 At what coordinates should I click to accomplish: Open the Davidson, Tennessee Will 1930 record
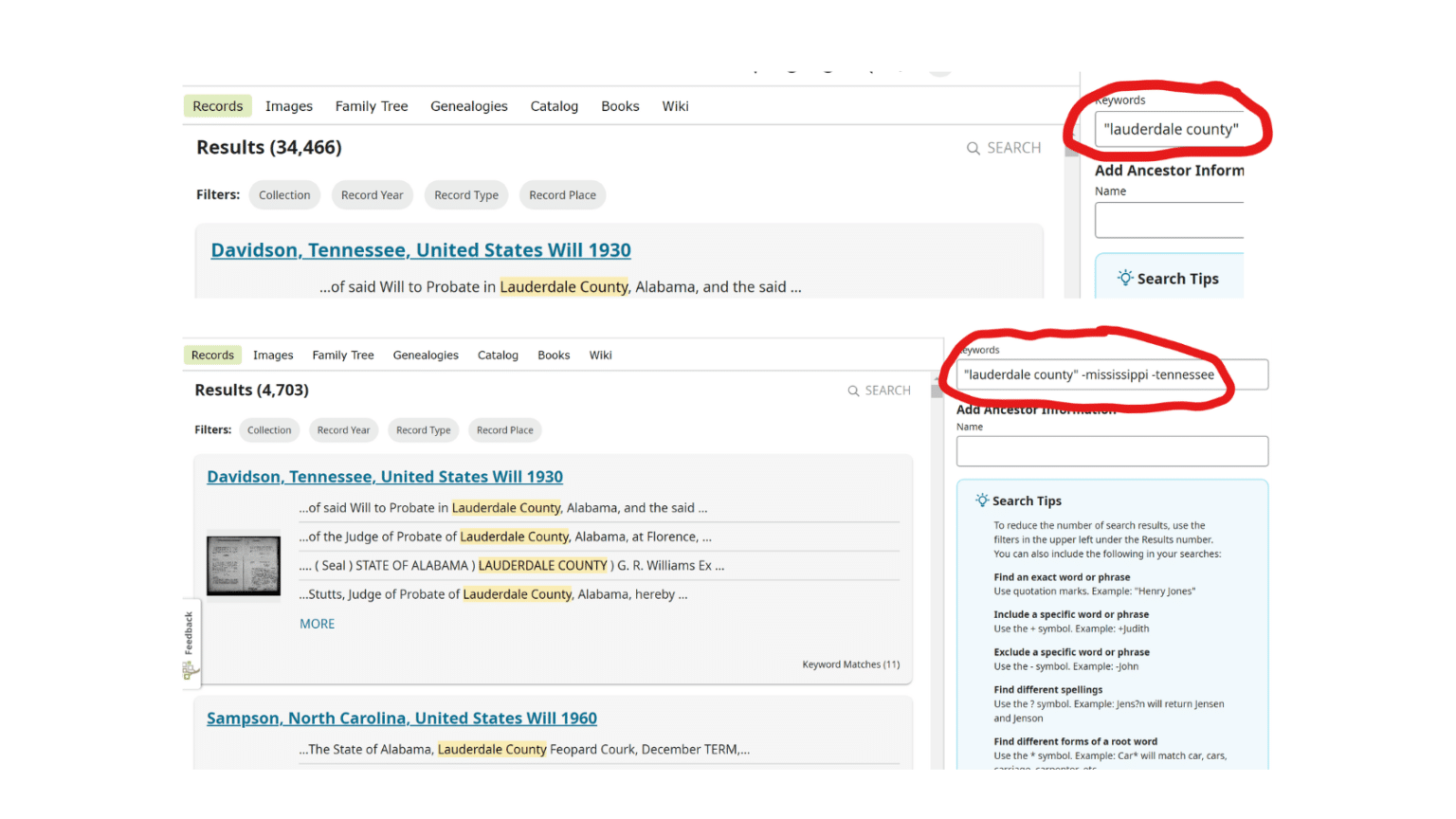(x=385, y=476)
